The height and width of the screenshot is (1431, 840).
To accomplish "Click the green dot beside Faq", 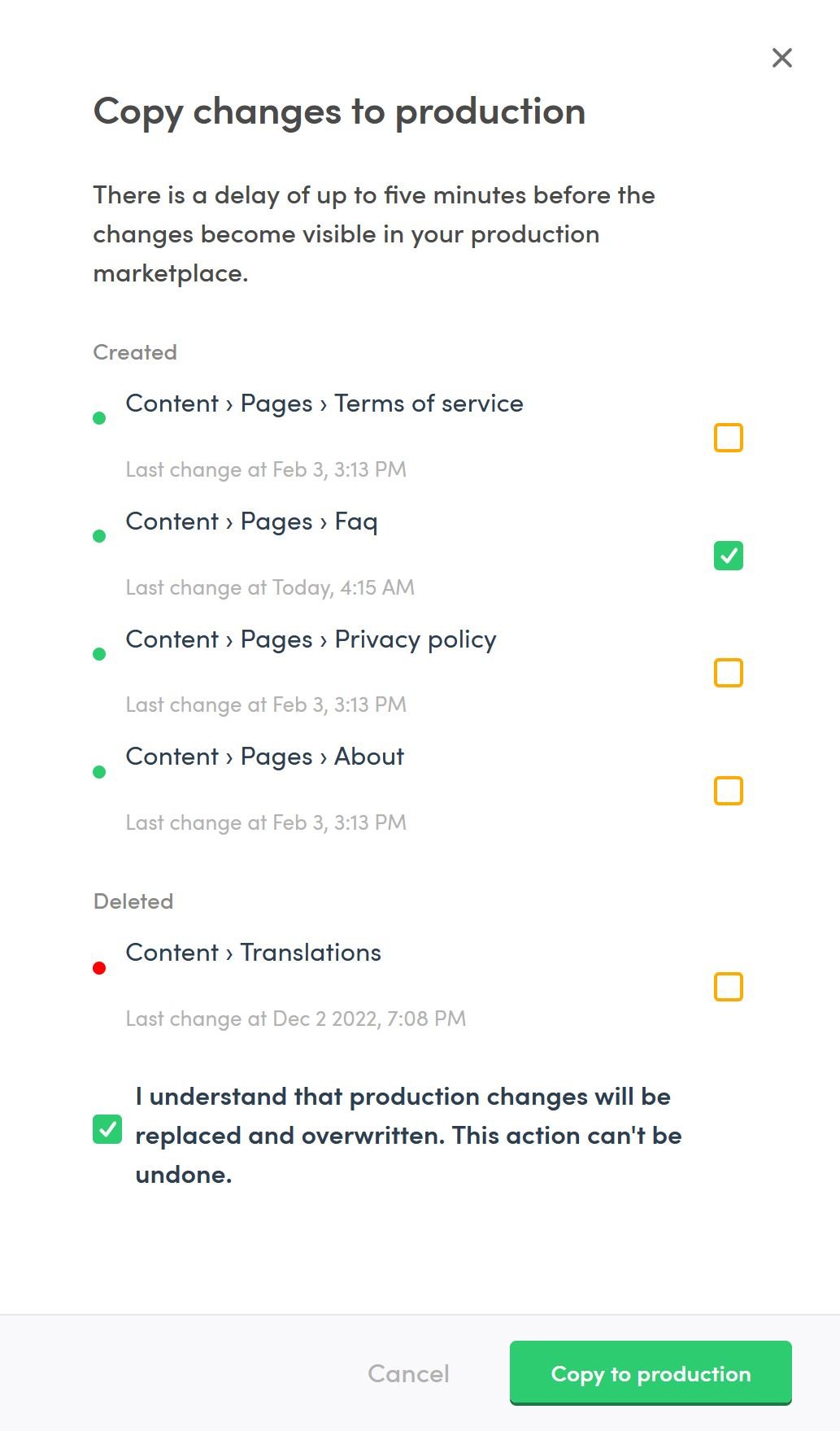I will point(99,536).
